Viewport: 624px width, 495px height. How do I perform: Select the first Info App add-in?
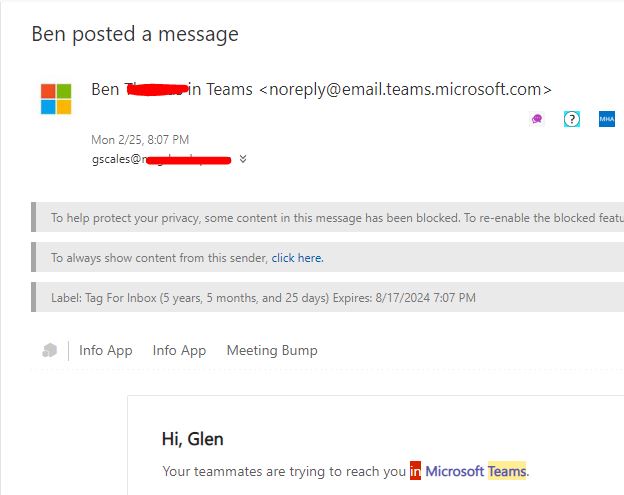pos(106,350)
